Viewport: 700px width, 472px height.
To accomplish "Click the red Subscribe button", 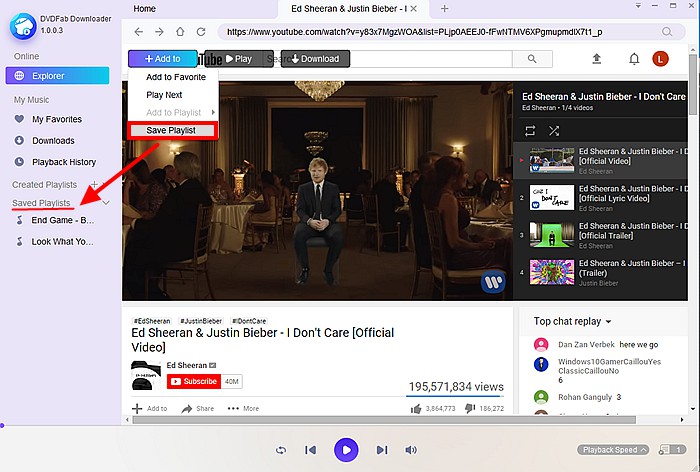I will point(194,381).
